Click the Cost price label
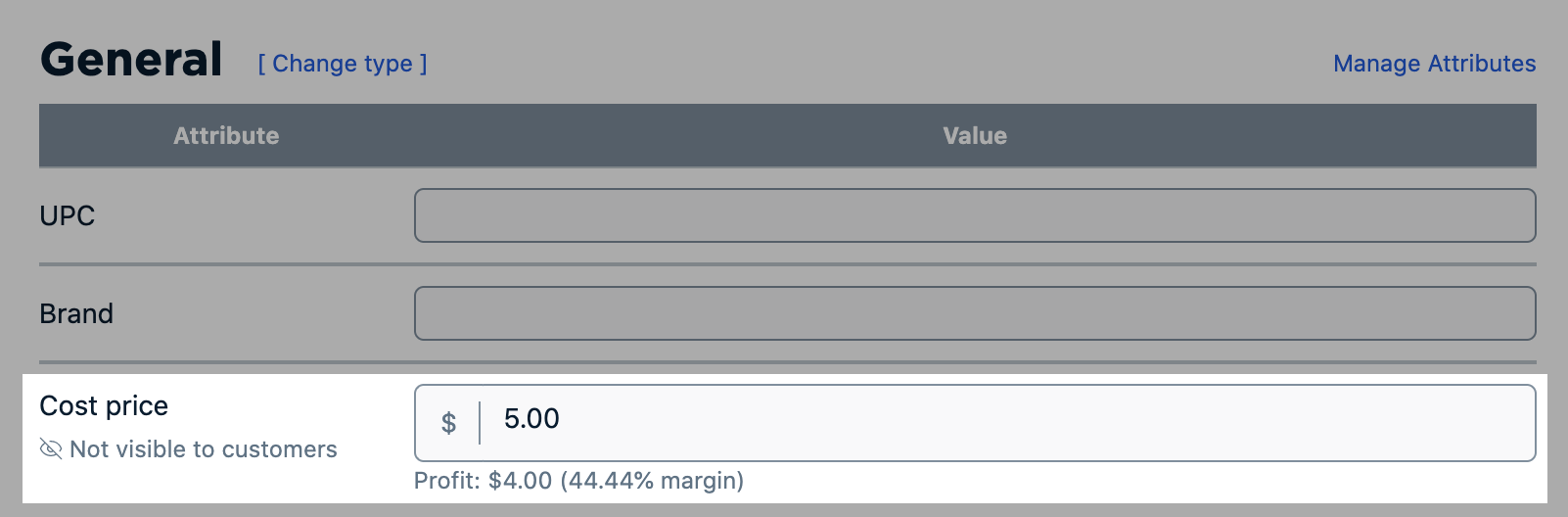1568x517 pixels. (104, 406)
